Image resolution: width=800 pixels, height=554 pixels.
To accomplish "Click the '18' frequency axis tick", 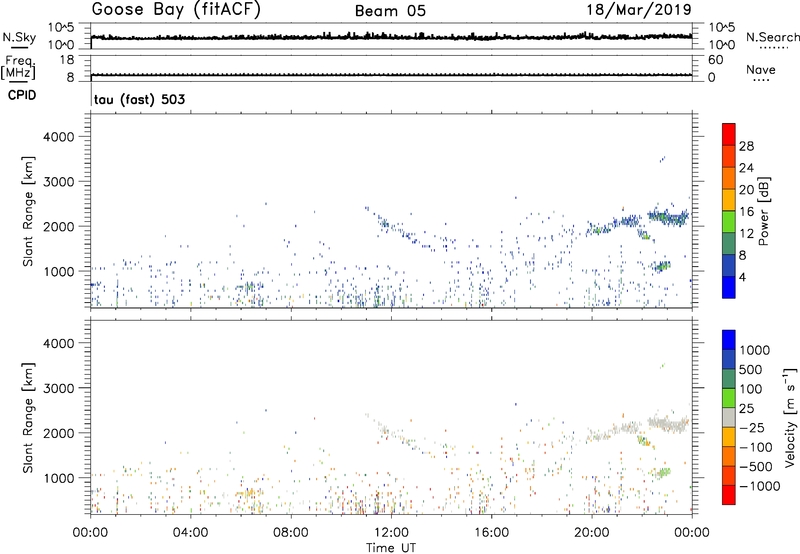I will (66, 60).
